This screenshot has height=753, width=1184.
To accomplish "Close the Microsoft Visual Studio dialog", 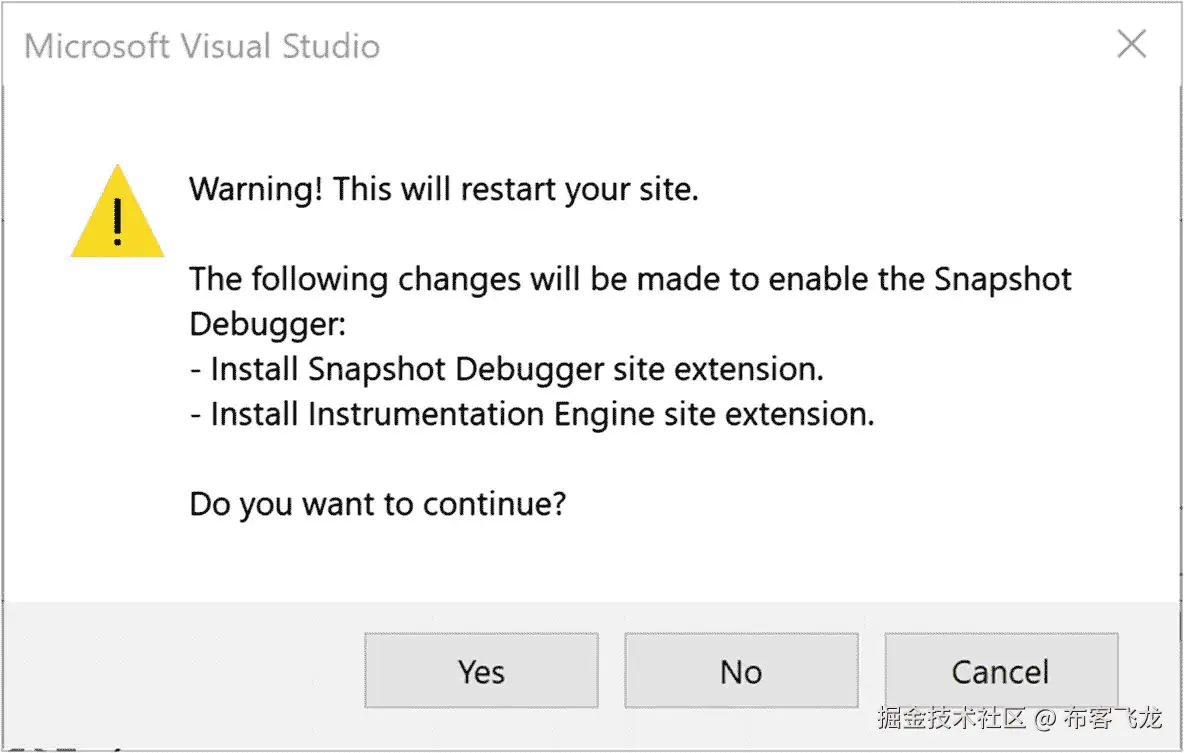I will click(1131, 45).
